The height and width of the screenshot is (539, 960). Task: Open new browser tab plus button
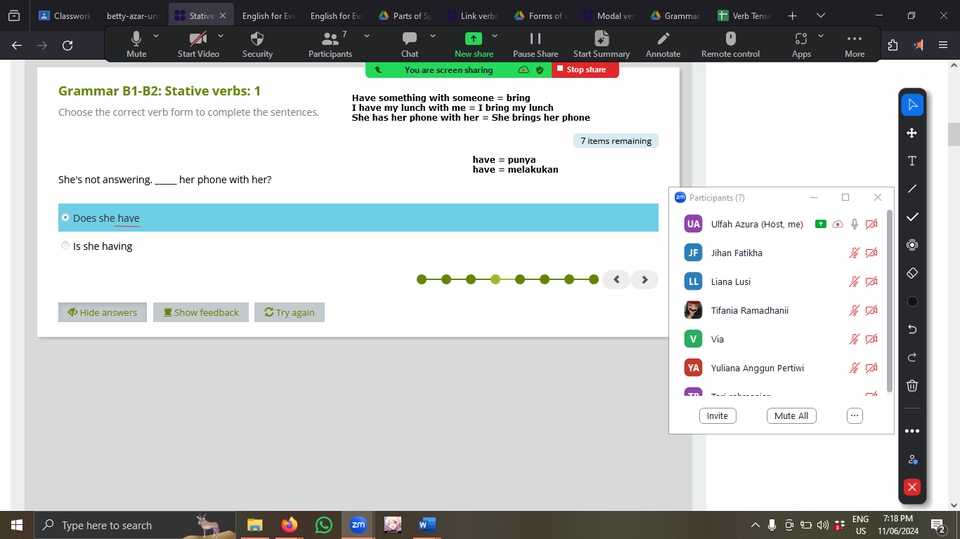tap(792, 16)
